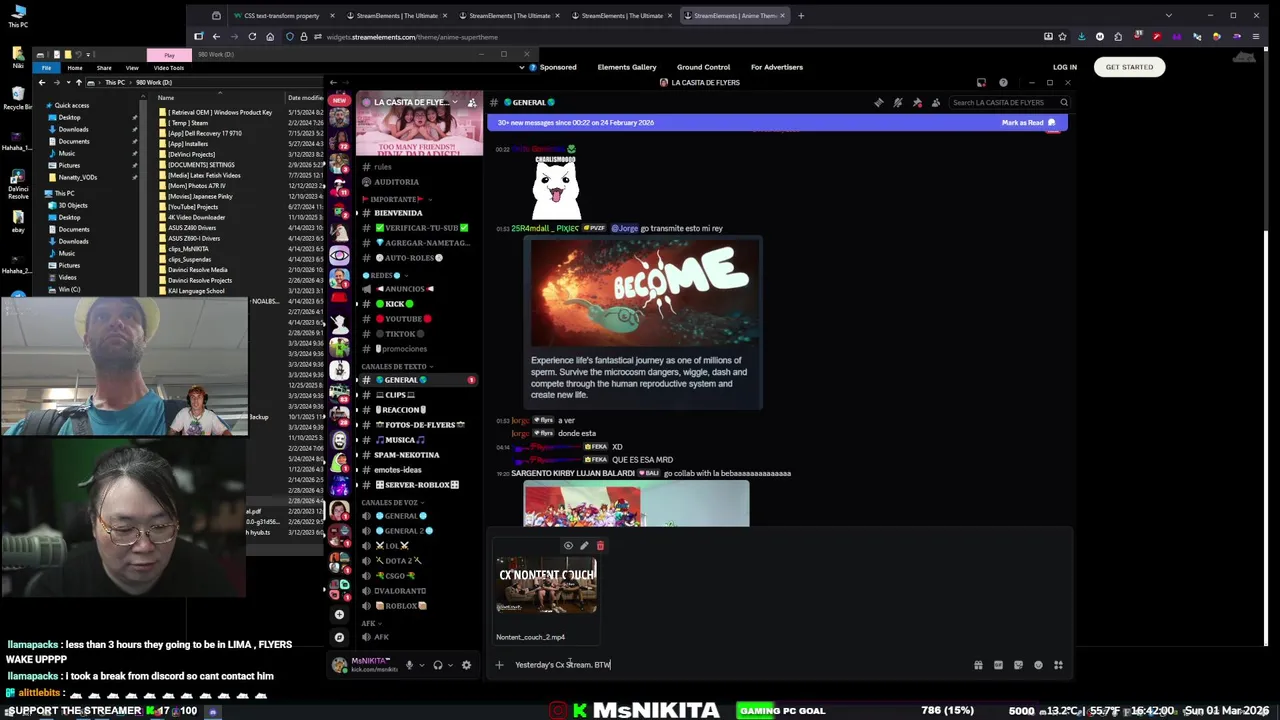
Task: Expand microphone input options arrow
Action: pyautogui.click(x=421, y=665)
